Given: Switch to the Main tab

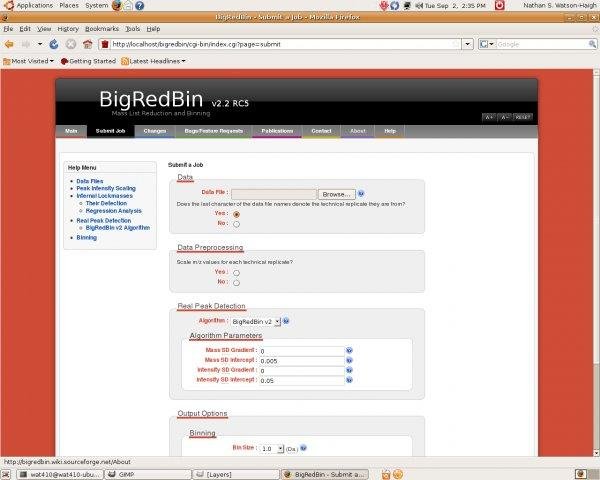Looking at the screenshot, I should (71, 131).
